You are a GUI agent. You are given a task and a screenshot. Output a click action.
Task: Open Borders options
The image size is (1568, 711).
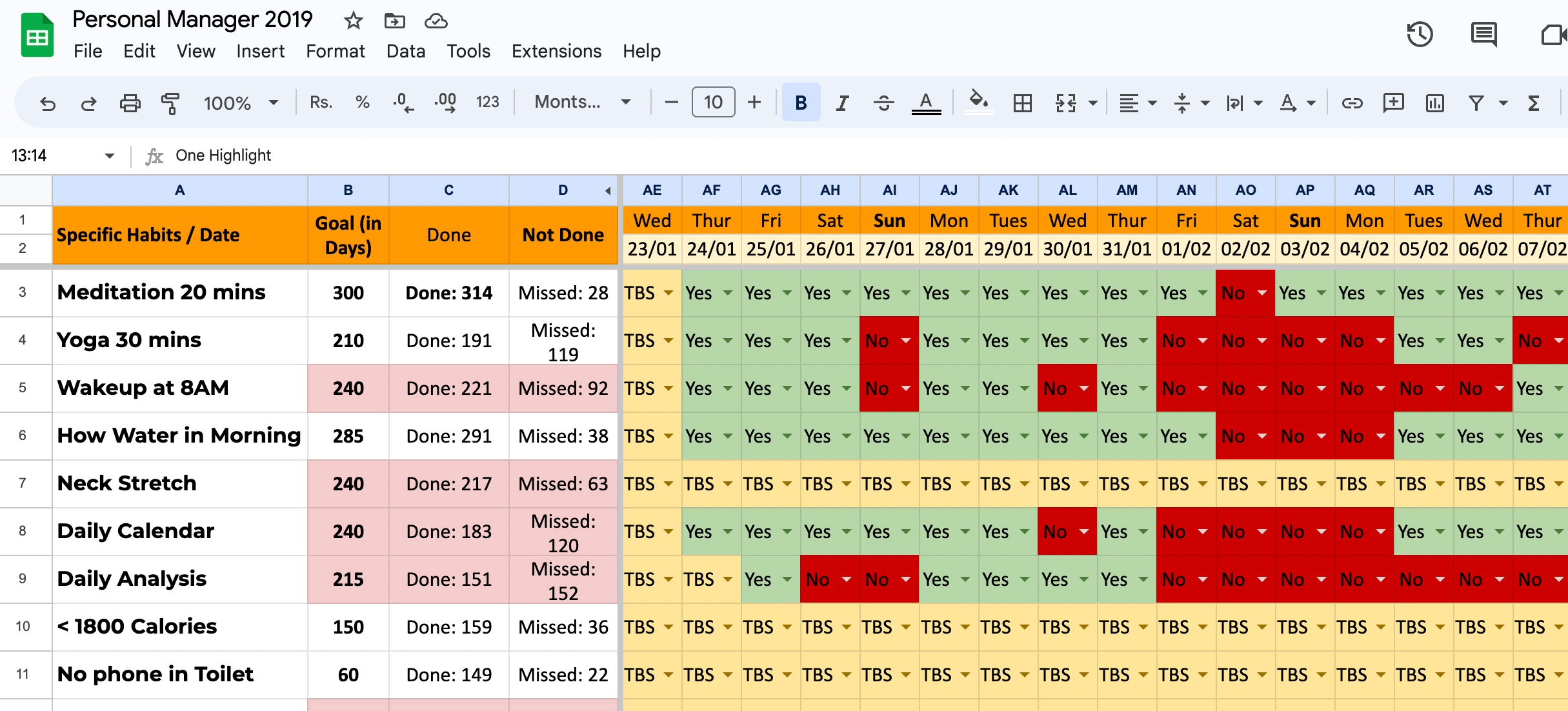[1022, 103]
